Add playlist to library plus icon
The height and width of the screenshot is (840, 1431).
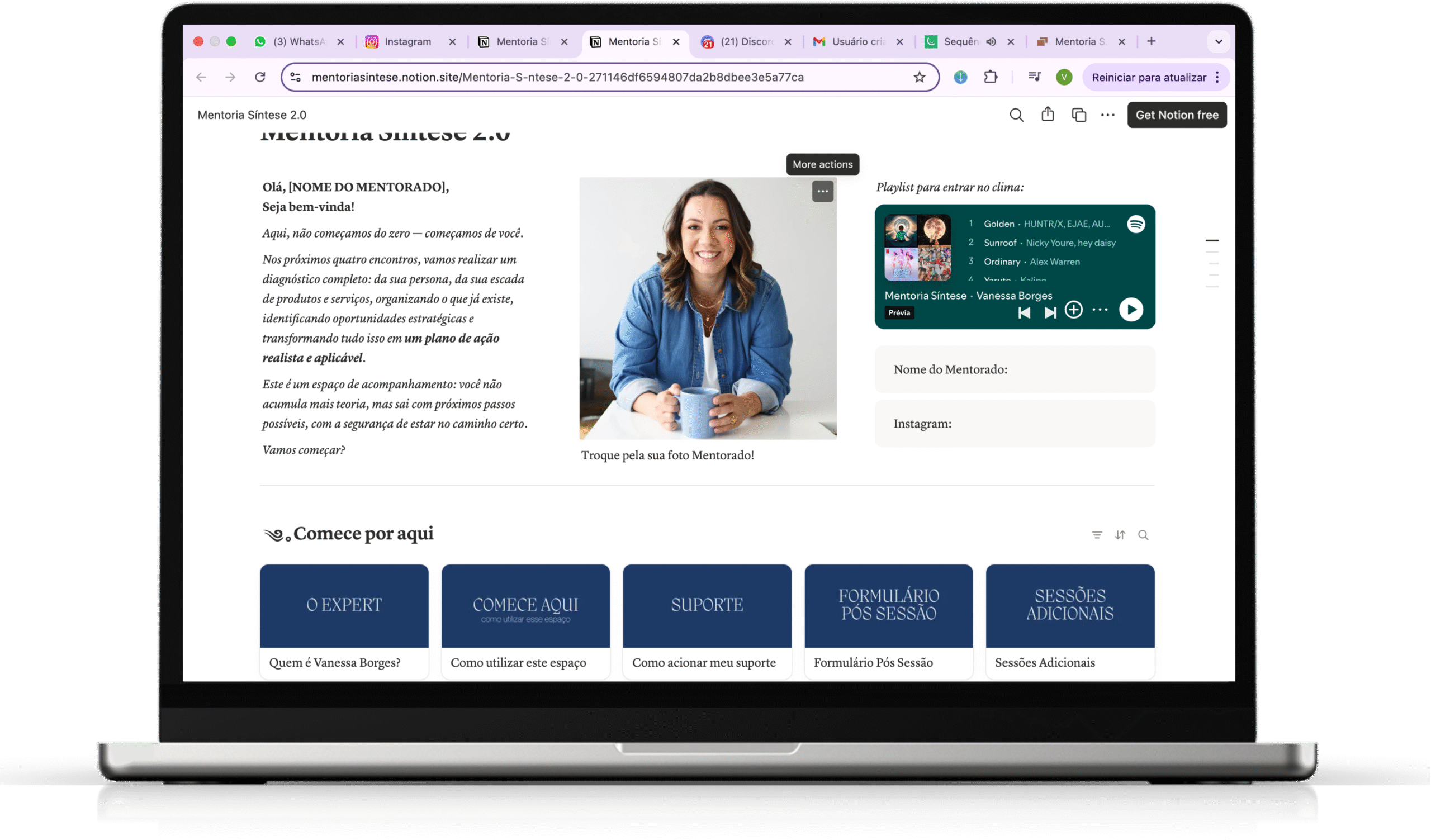(1073, 310)
